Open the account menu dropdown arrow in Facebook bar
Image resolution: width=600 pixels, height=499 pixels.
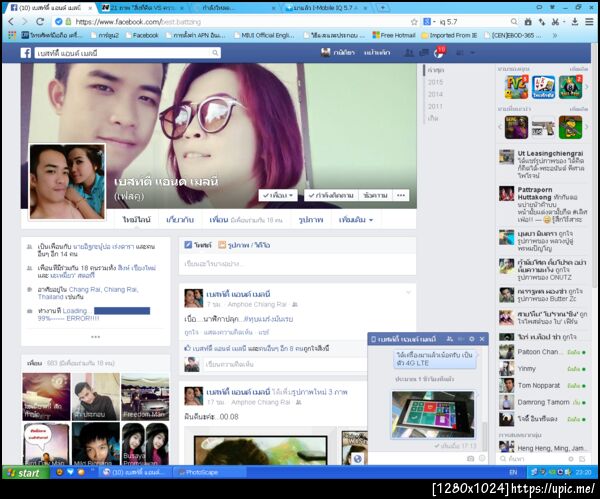[473, 53]
